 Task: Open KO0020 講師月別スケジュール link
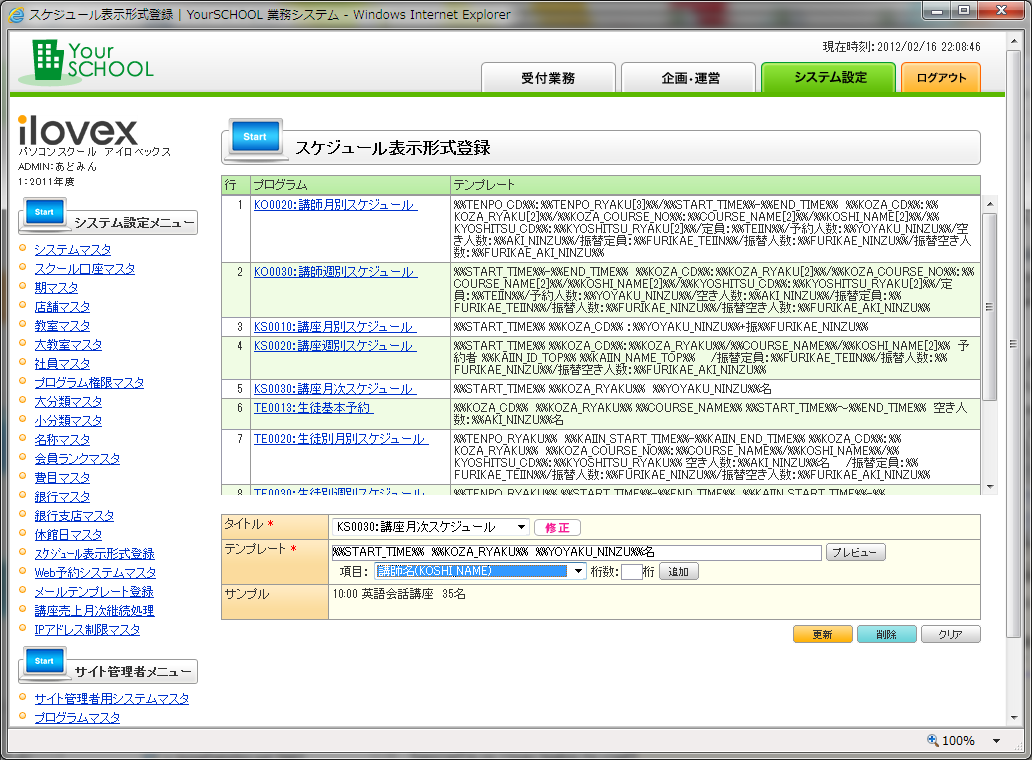(x=334, y=205)
